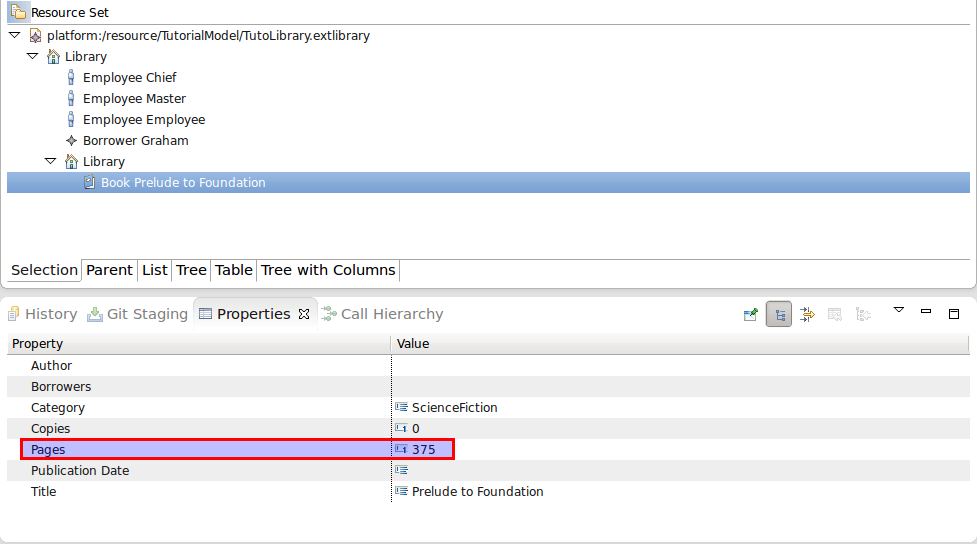Collapse the top-level Library node

32,56
